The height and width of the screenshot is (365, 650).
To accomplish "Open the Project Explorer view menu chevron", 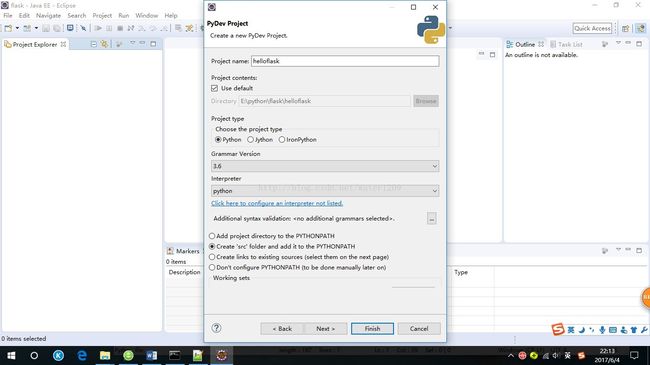I will (132, 43).
